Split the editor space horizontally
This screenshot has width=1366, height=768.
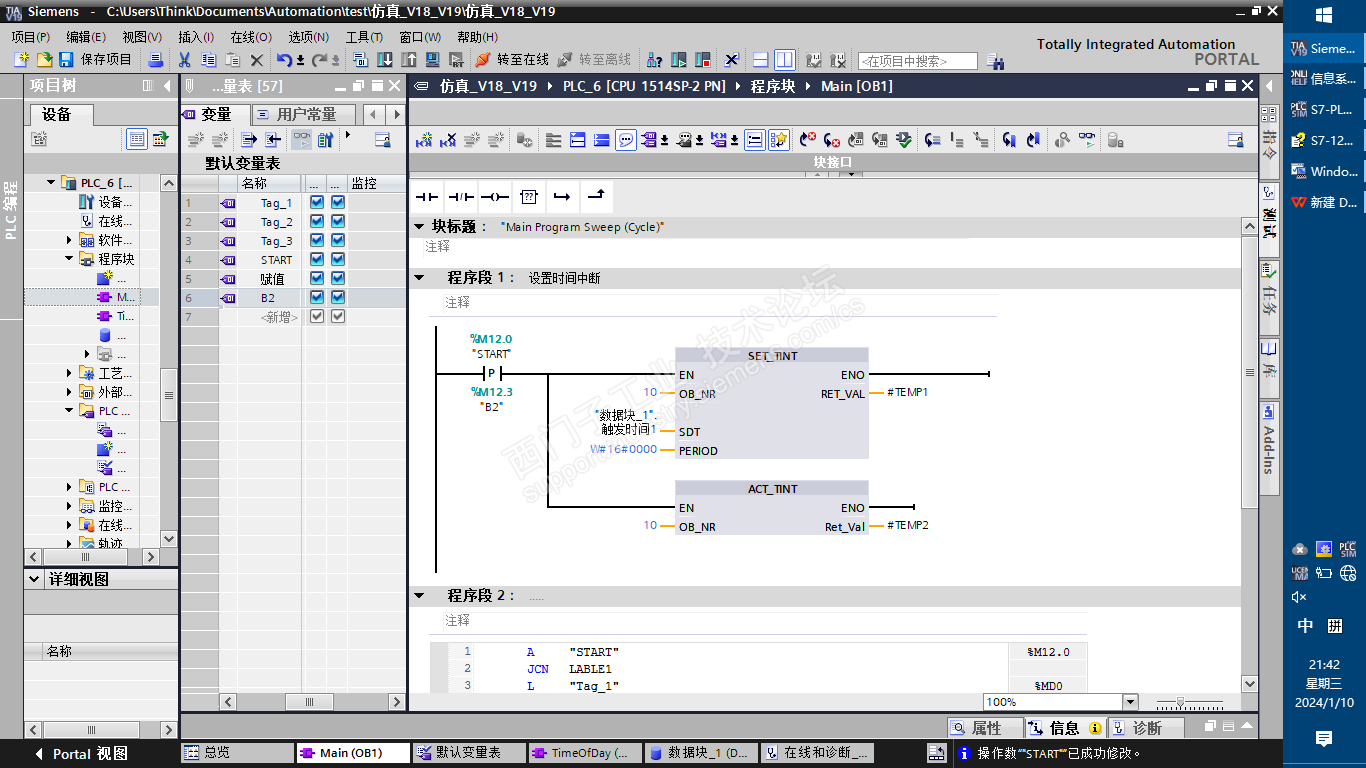pos(760,60)
